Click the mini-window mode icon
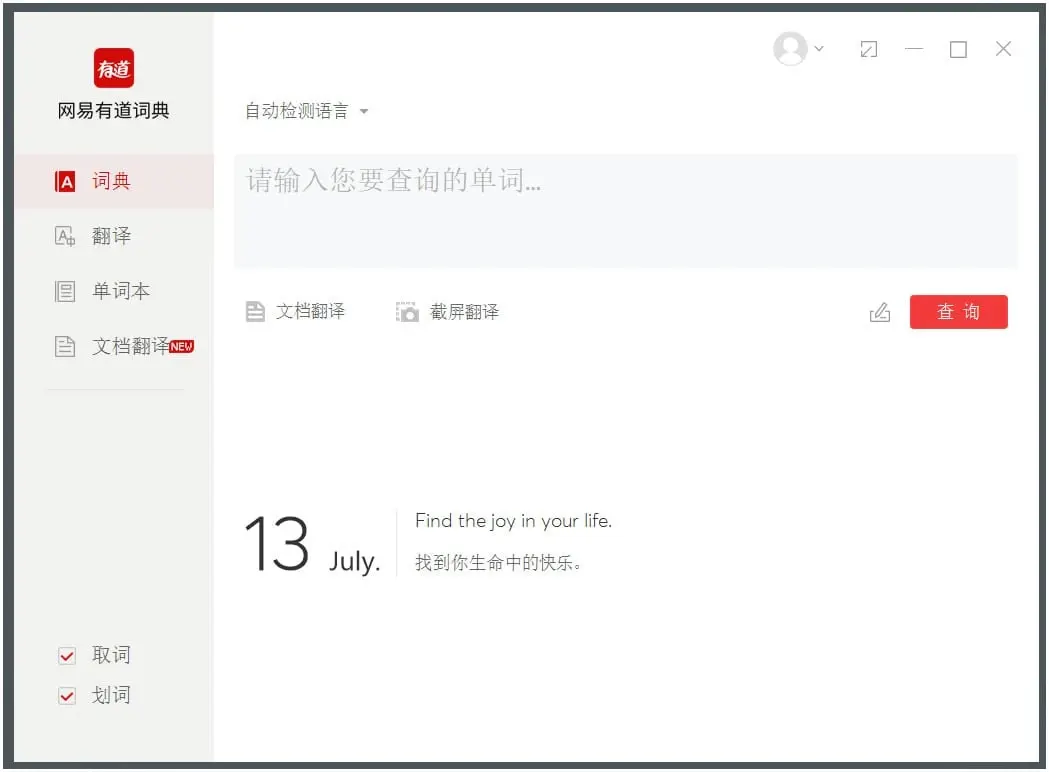Viewport: 1049px width, 772px height. (x=869, y=49)
